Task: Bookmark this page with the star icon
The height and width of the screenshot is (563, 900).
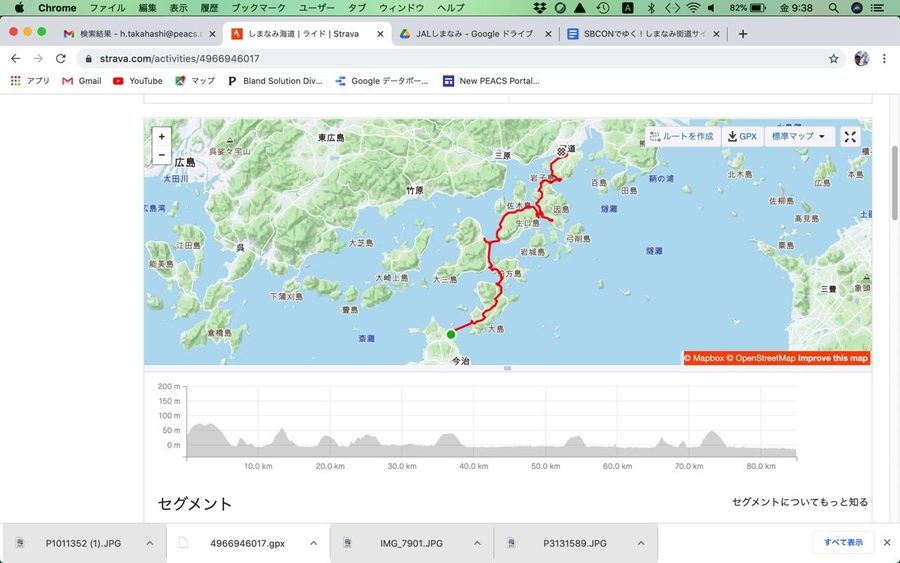Action: 833,59
